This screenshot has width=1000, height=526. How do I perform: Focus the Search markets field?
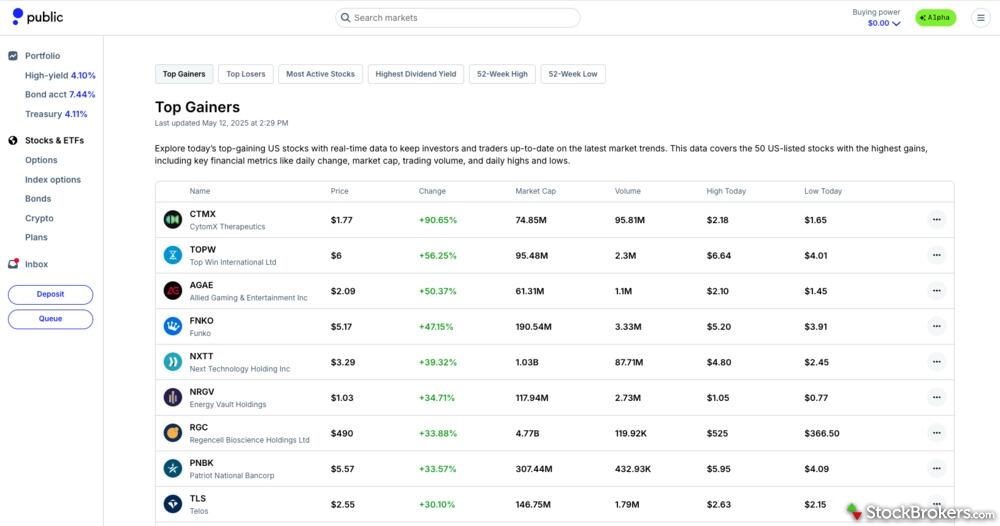[x=458, y=18]
